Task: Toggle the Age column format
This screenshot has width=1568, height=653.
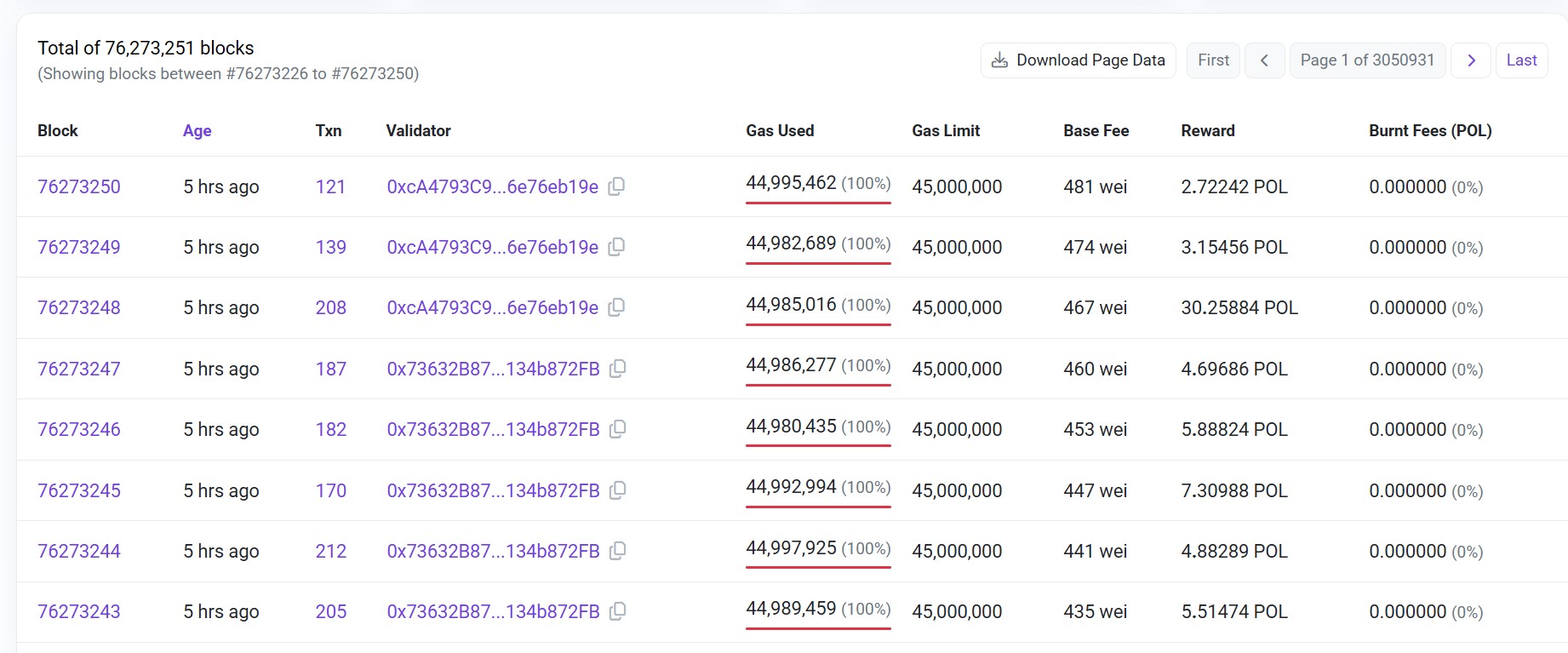Action: tap(197, 131)
